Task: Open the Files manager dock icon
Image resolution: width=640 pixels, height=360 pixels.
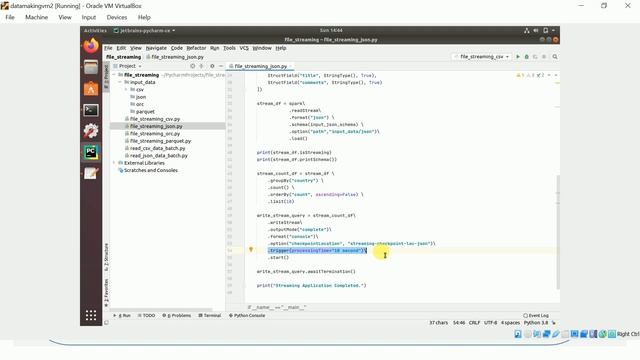Action: click(x=91, y=67)
